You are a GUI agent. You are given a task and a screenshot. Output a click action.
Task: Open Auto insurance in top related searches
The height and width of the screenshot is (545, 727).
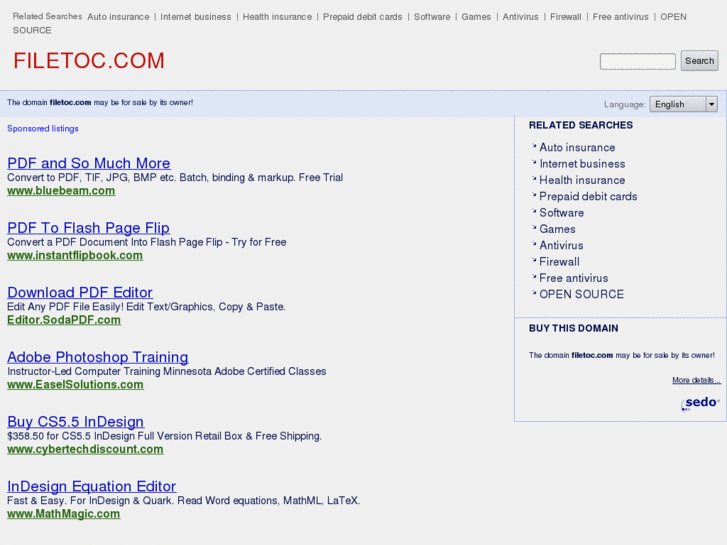click(x=118, y=17)
